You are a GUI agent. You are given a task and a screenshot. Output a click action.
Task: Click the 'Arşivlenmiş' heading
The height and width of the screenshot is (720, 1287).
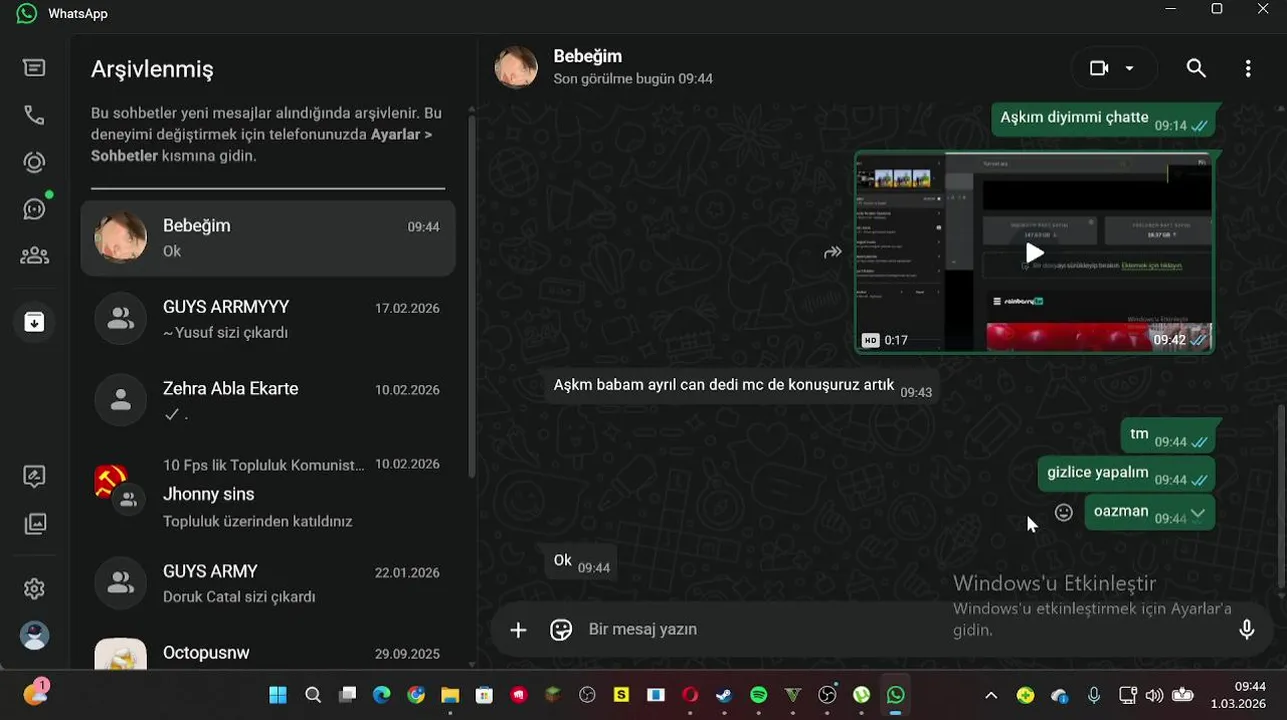point(152,69)
